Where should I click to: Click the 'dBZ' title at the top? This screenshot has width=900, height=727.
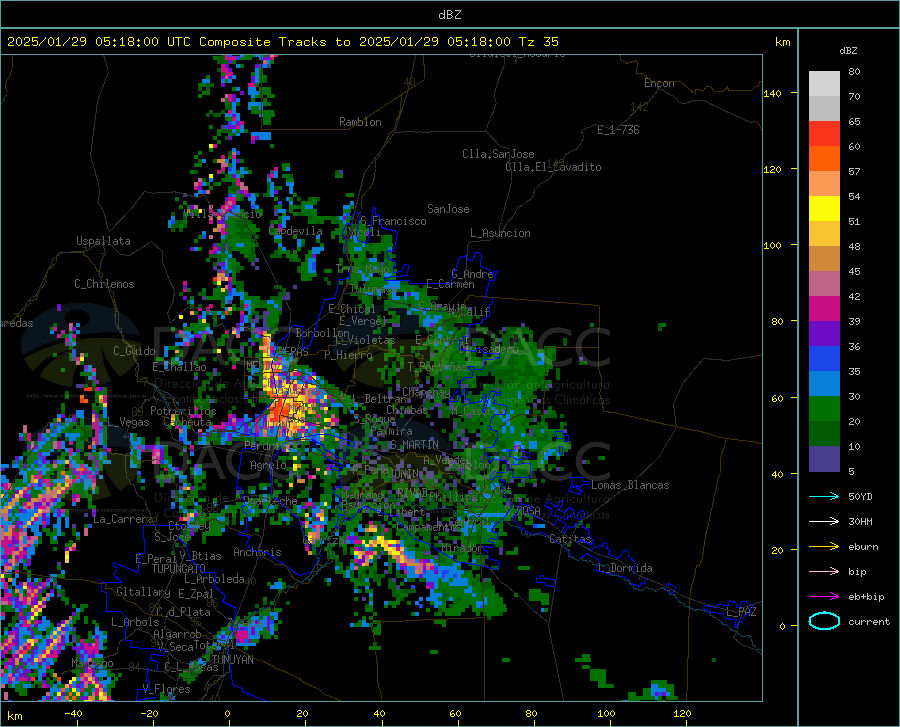click(x=449, y=15)
